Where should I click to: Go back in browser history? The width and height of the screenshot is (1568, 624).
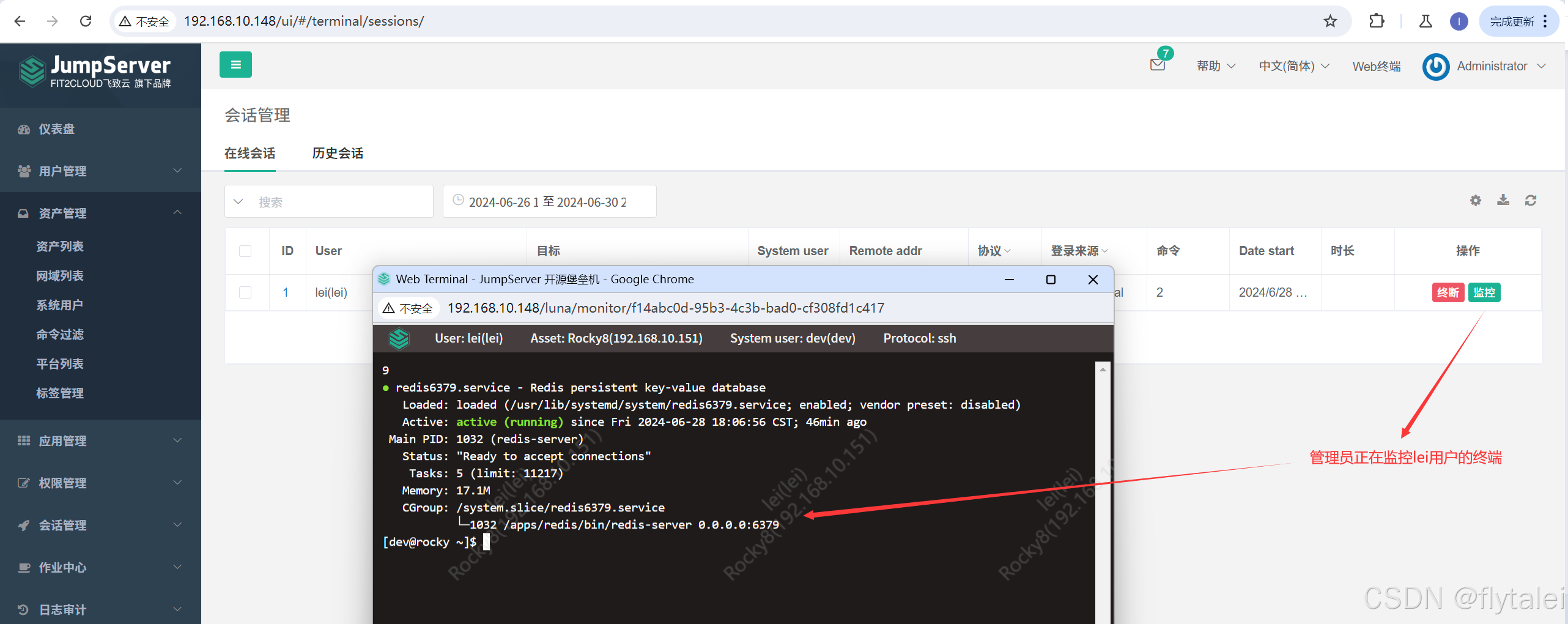(x=20, y=21)
